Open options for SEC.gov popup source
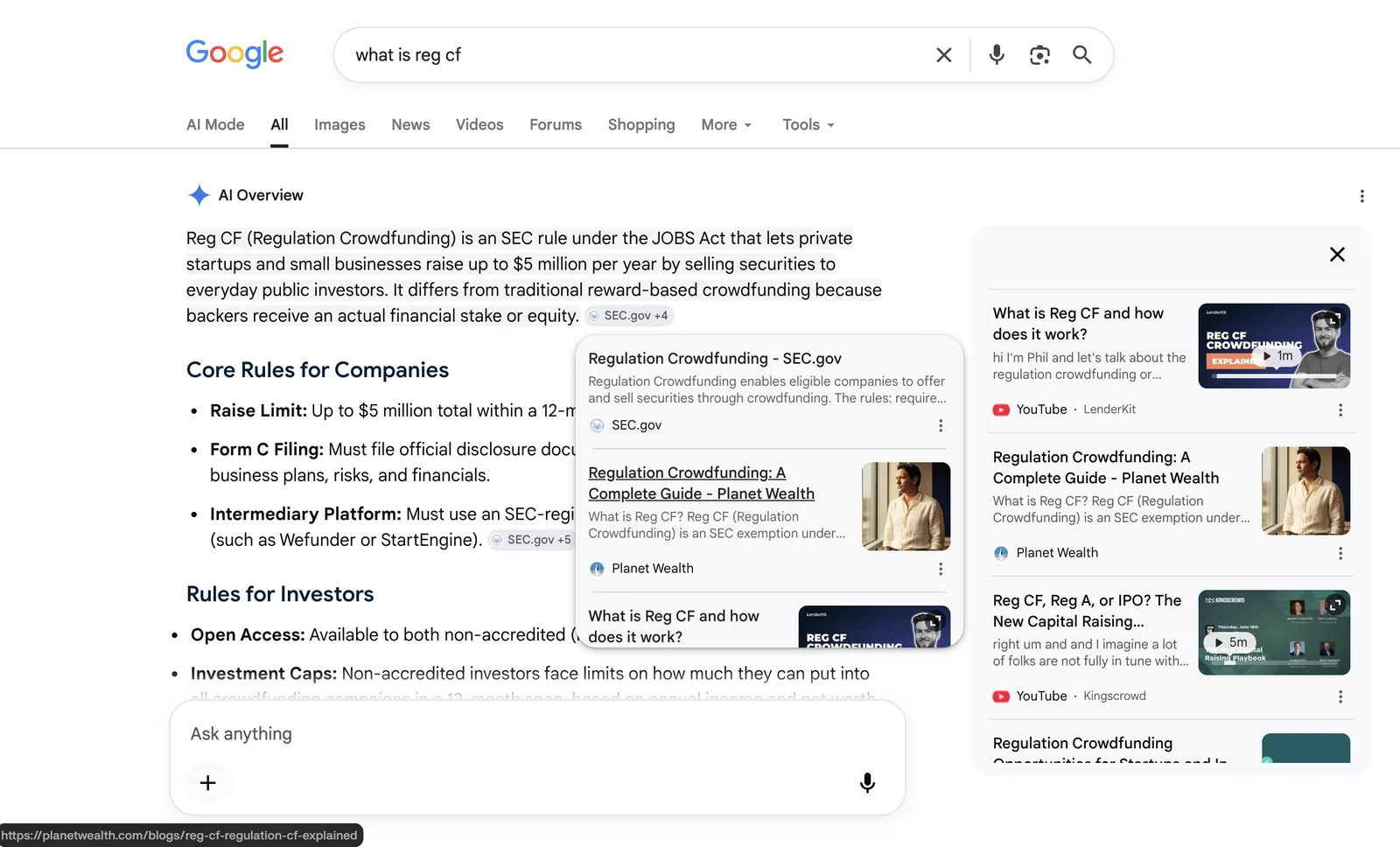 [x=941, y=425]
